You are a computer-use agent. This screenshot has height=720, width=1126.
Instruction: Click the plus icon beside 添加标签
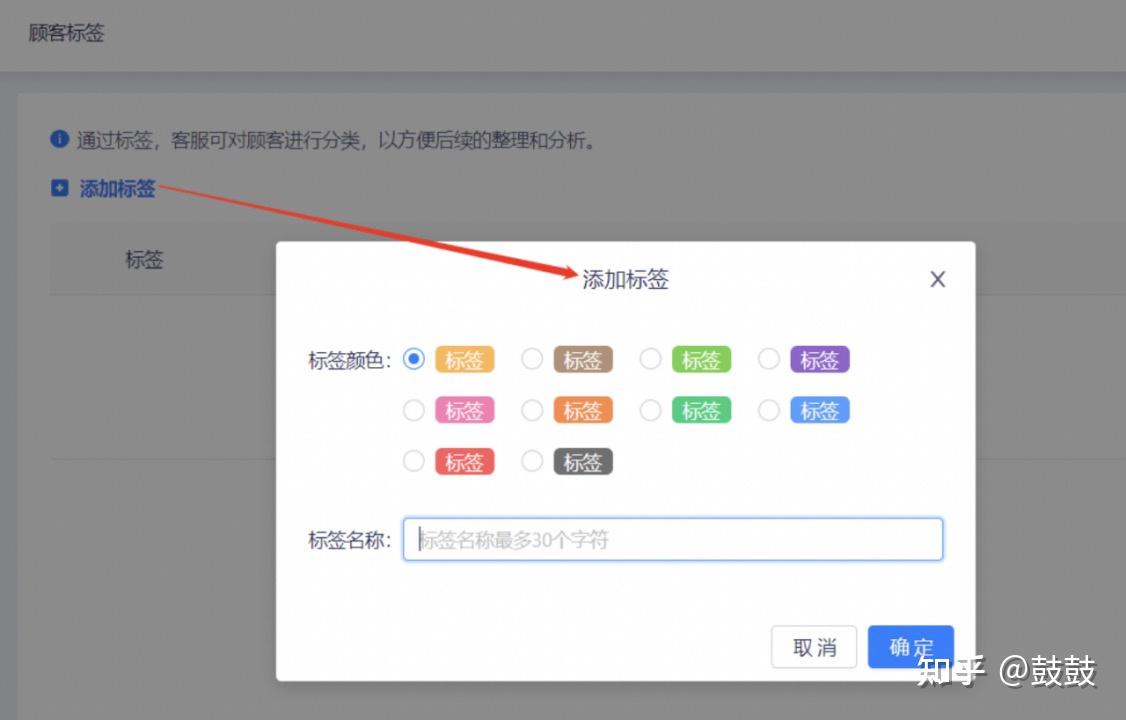(x=60, y=188)
